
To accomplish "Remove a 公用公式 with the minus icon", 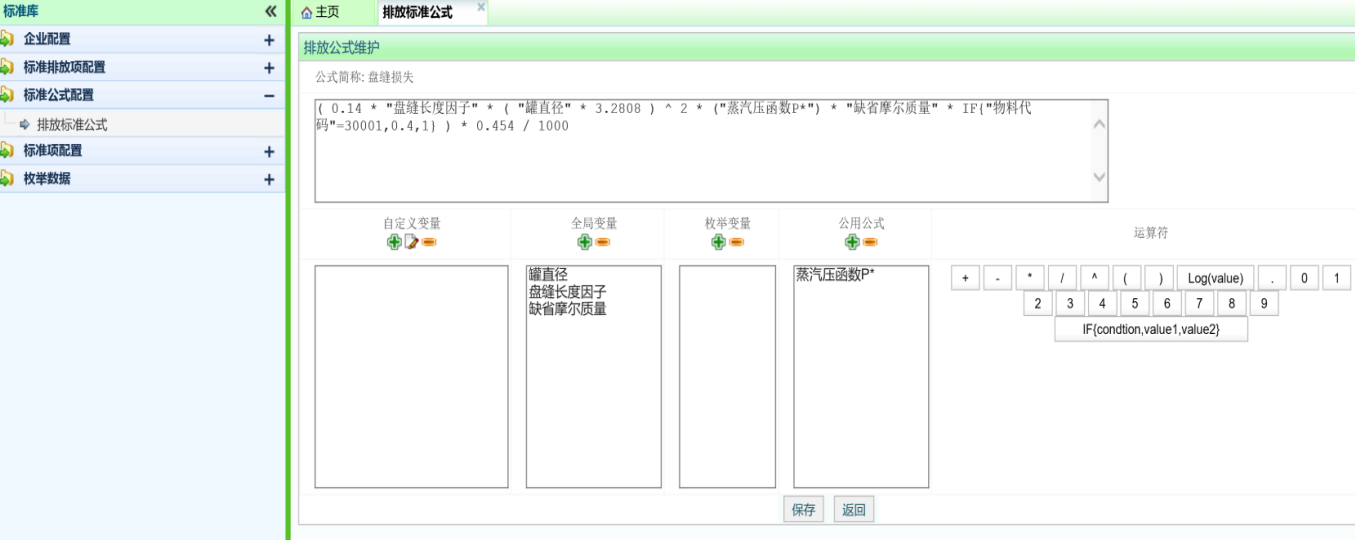I will point(870,242).
